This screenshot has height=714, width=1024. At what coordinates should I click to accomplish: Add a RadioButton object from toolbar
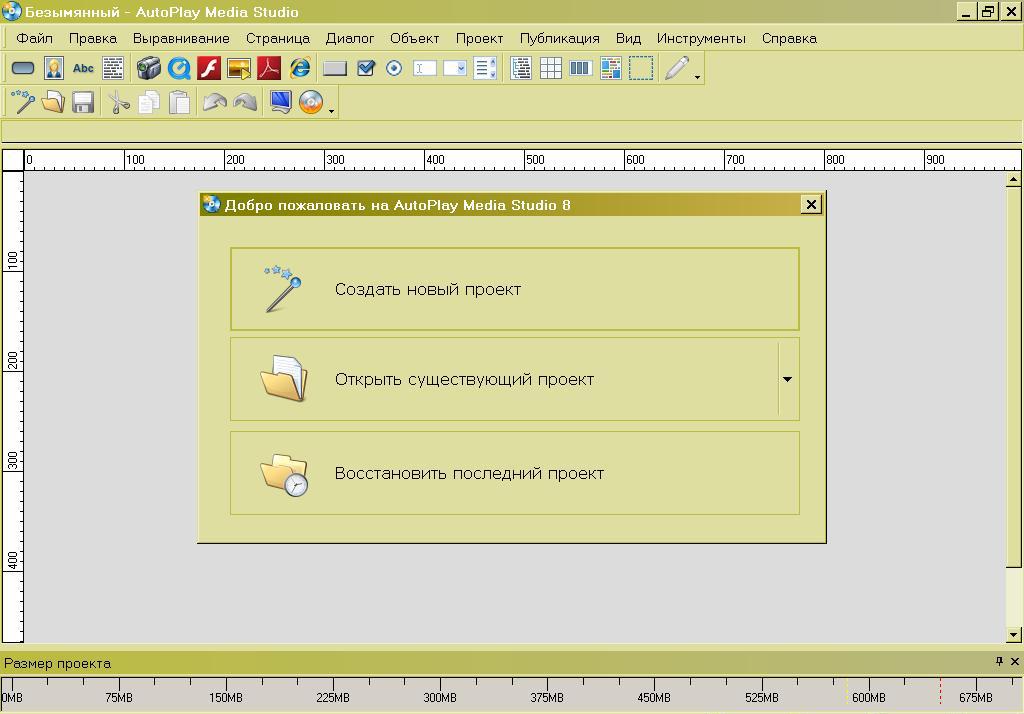pyautogui.click(x=394, y=68)
